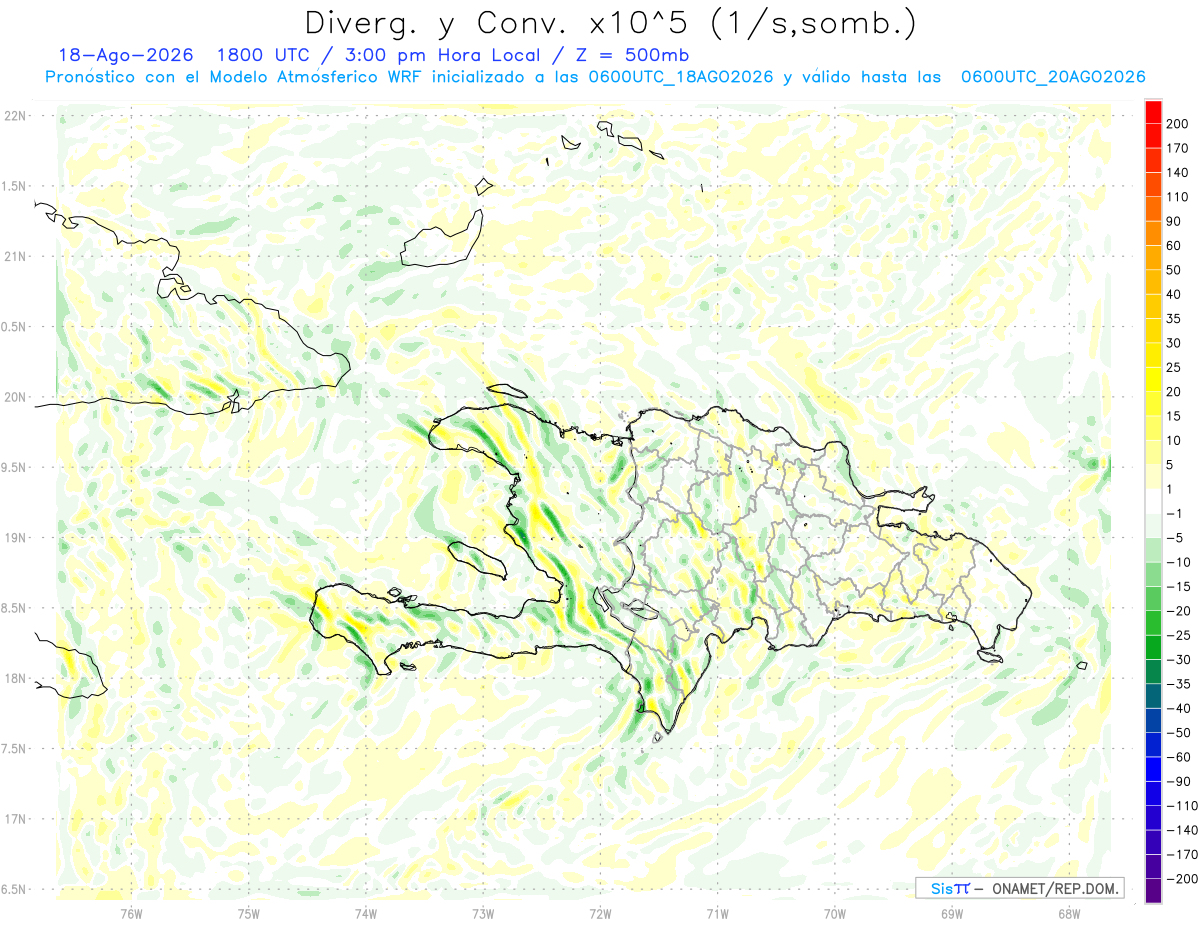1200x927 pixels.
Task: Click the '200' value on the color scale
Action: tap(1179, 124)
